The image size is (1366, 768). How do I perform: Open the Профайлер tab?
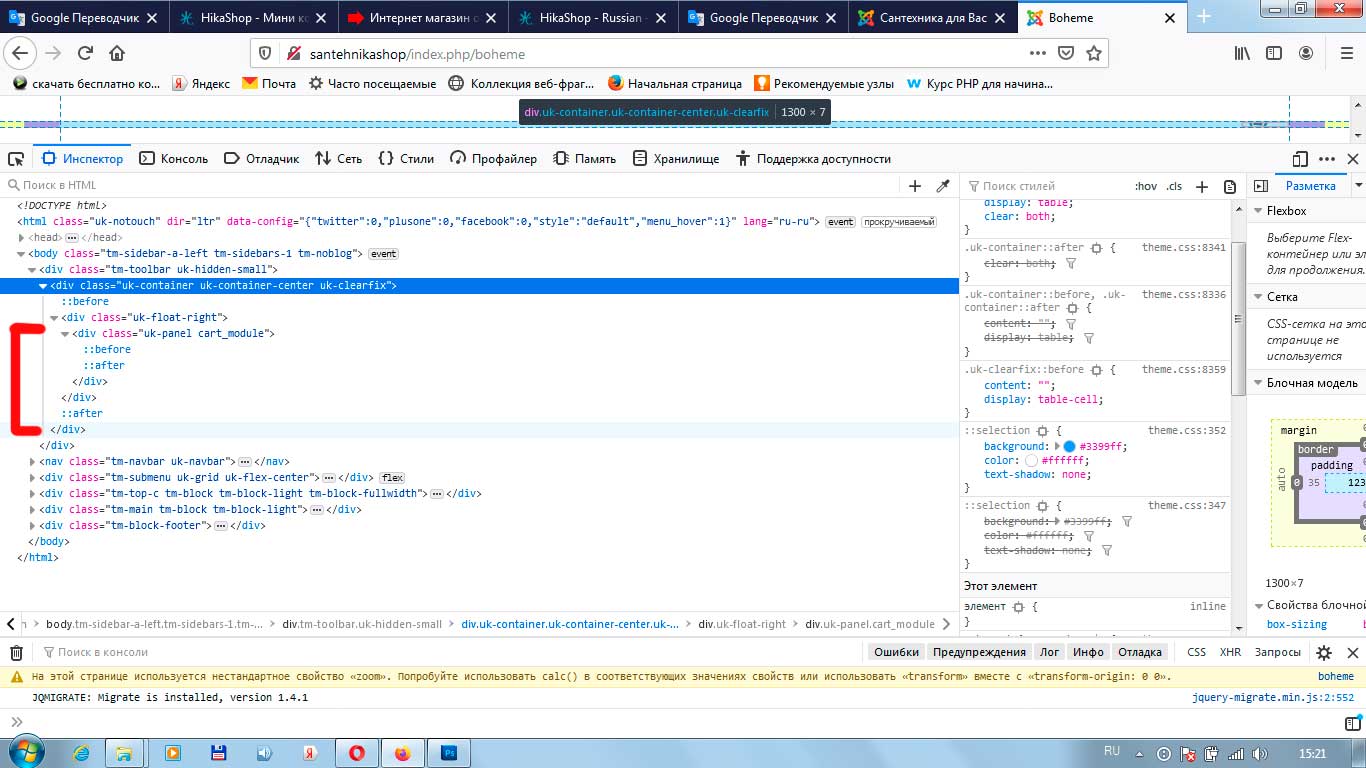[x=493, y=159]
